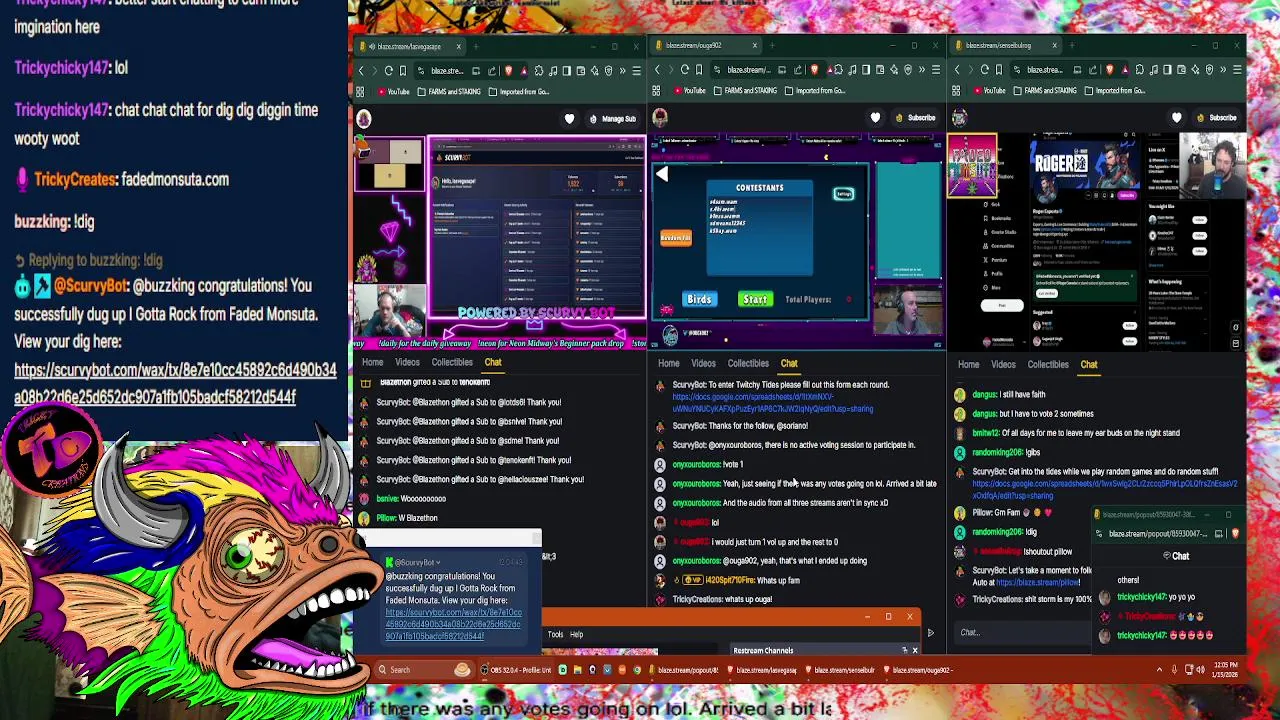Expand the system tray hidden icons chevron
The image size is (1280, 720).
[x=1160, y=670]
